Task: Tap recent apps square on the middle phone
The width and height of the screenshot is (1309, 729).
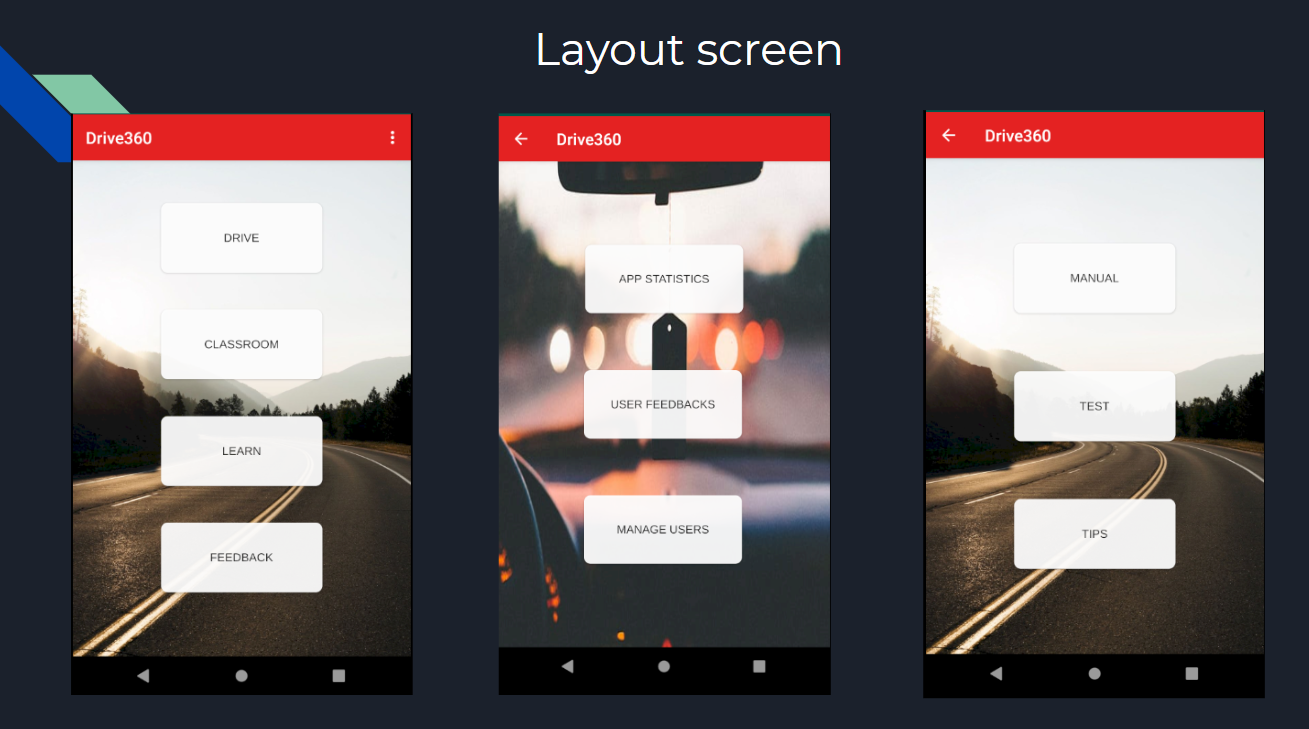Action: tap(759, 666)
